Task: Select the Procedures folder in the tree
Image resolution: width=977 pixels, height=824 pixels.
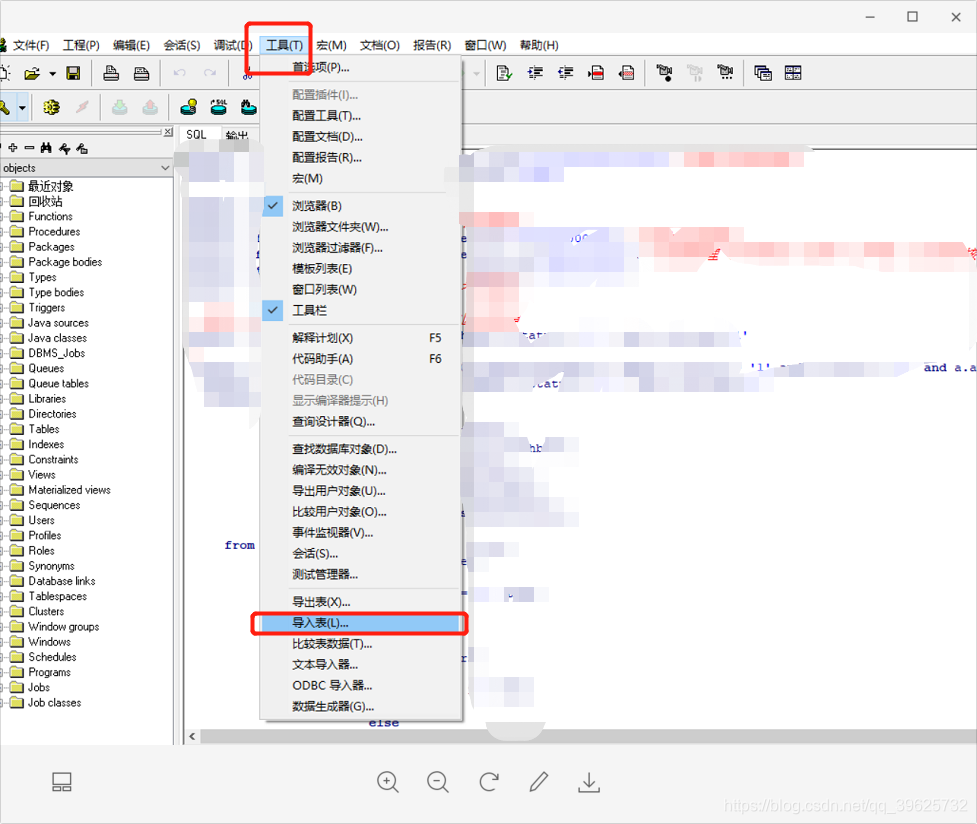Action: pos(54,231)
